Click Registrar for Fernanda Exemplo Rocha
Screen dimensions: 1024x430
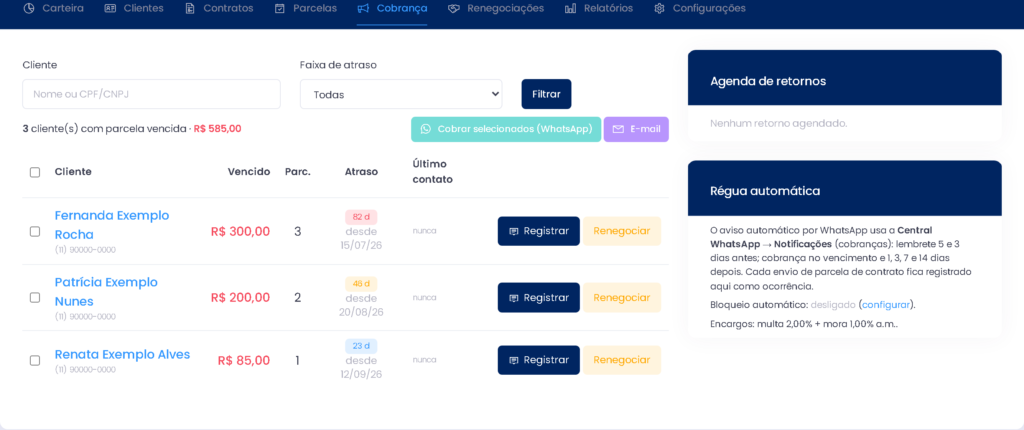click(539, 231)
